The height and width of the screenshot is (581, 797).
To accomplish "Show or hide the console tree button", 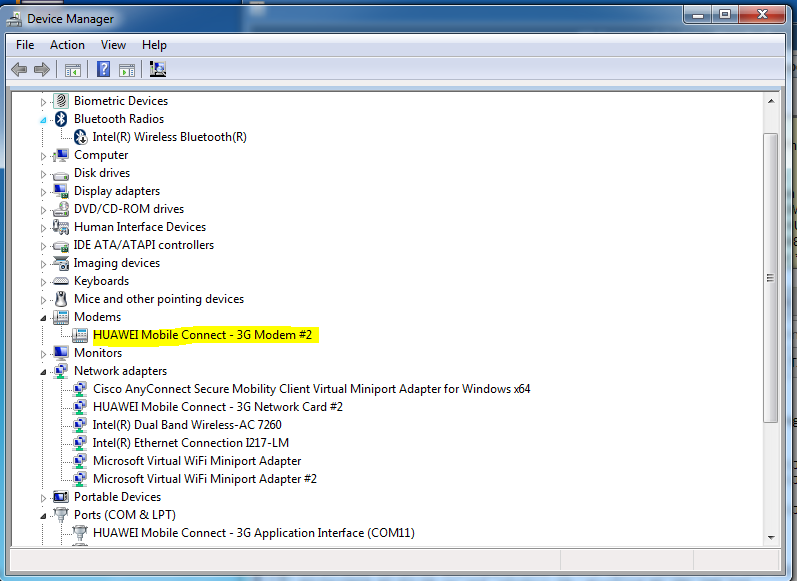I will click(73, 70).
